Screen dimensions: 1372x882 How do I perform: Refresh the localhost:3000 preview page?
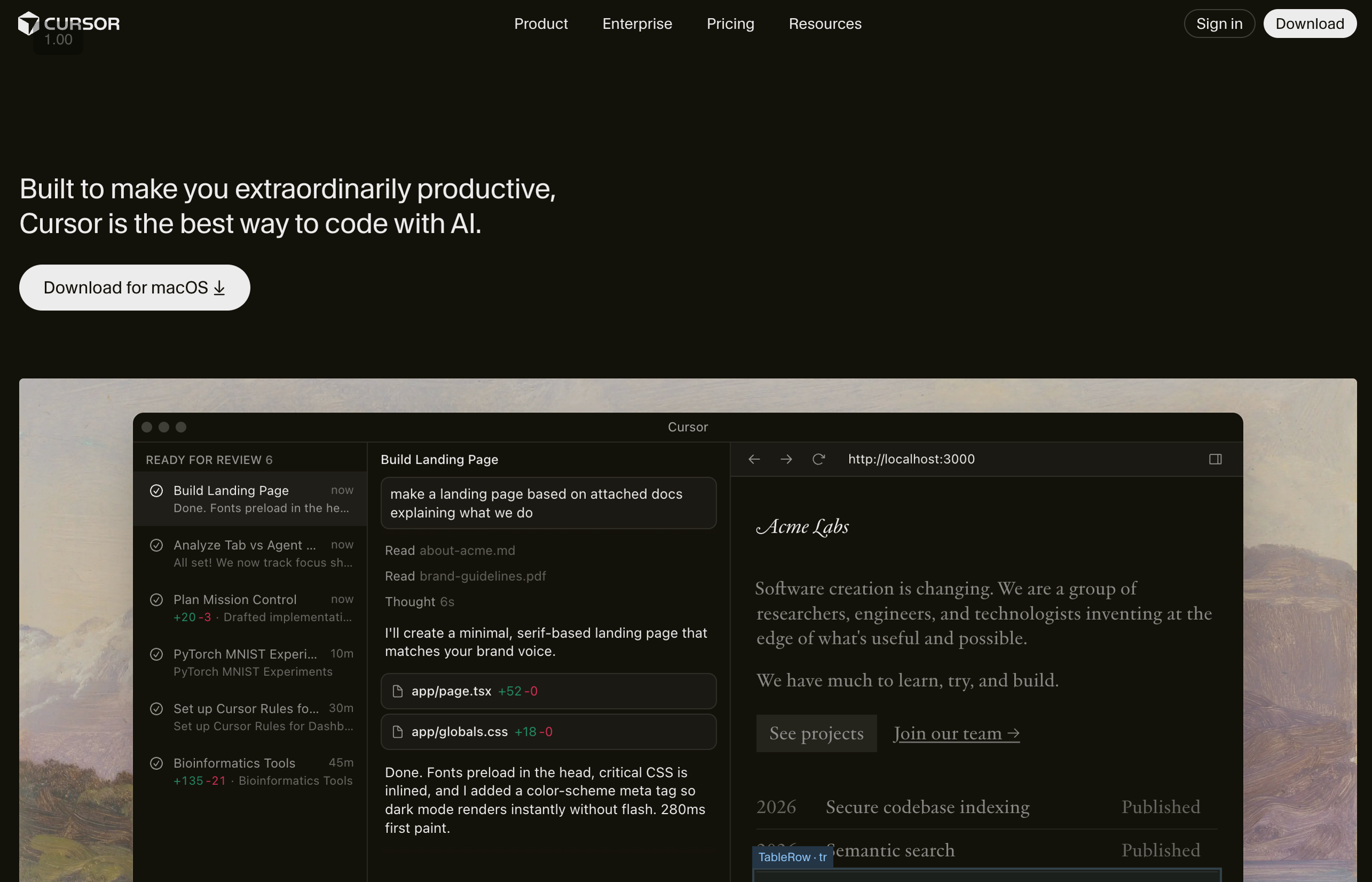click(819, 459)
